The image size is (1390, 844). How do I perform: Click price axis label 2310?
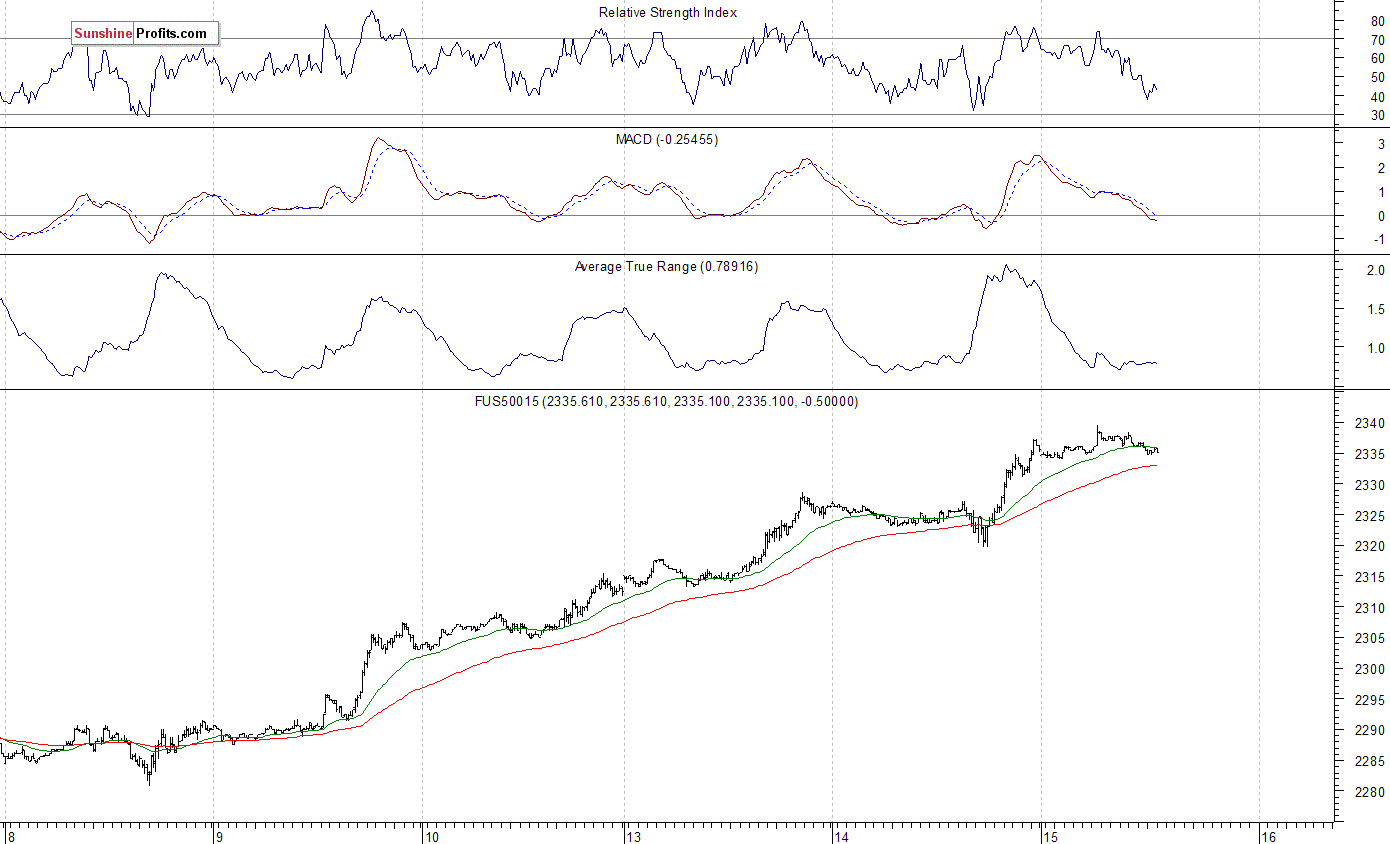1370,608
